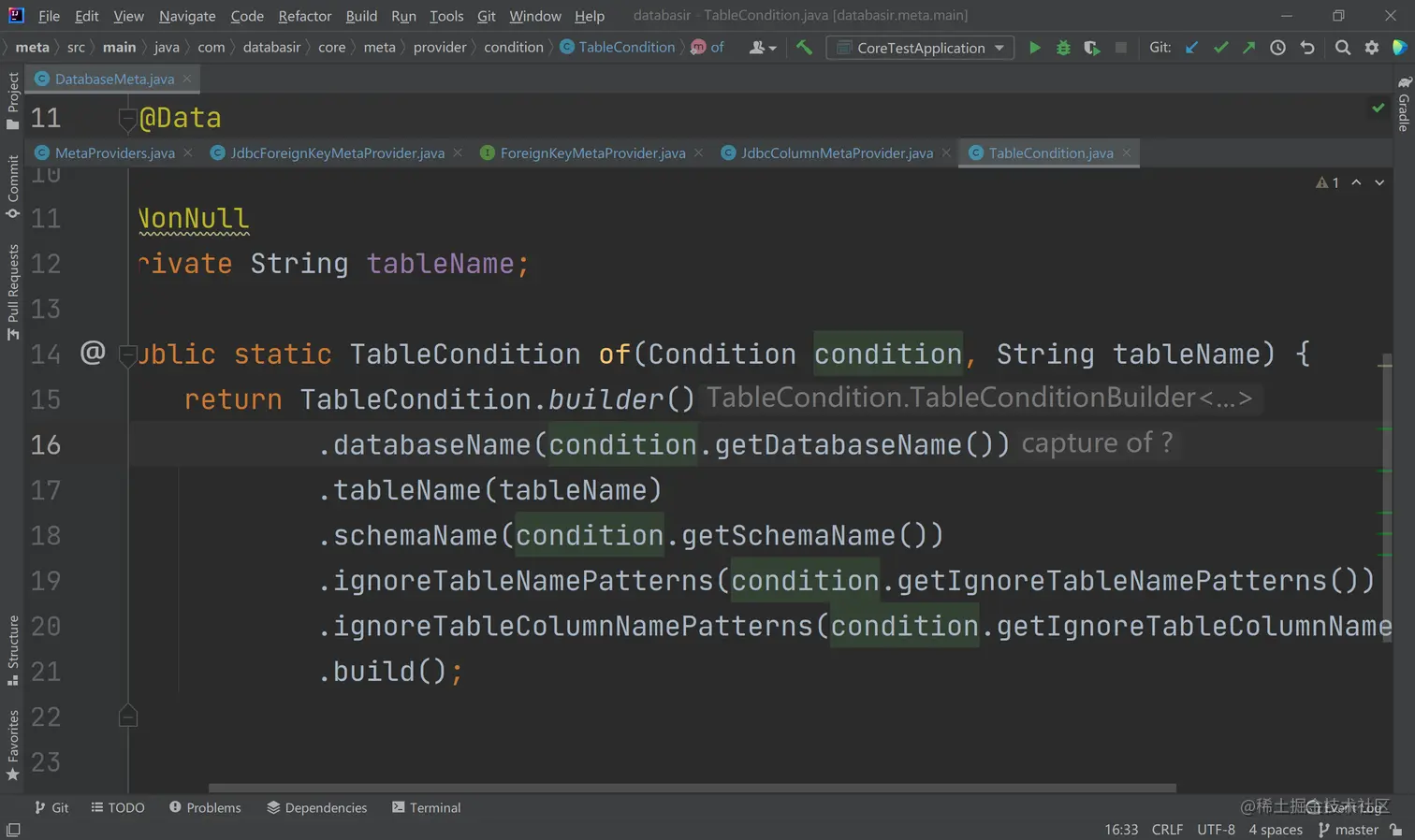Screen dimensions: 1415x840
Task: Click the editor horizontal scrollbar
Action: (693, 788)
